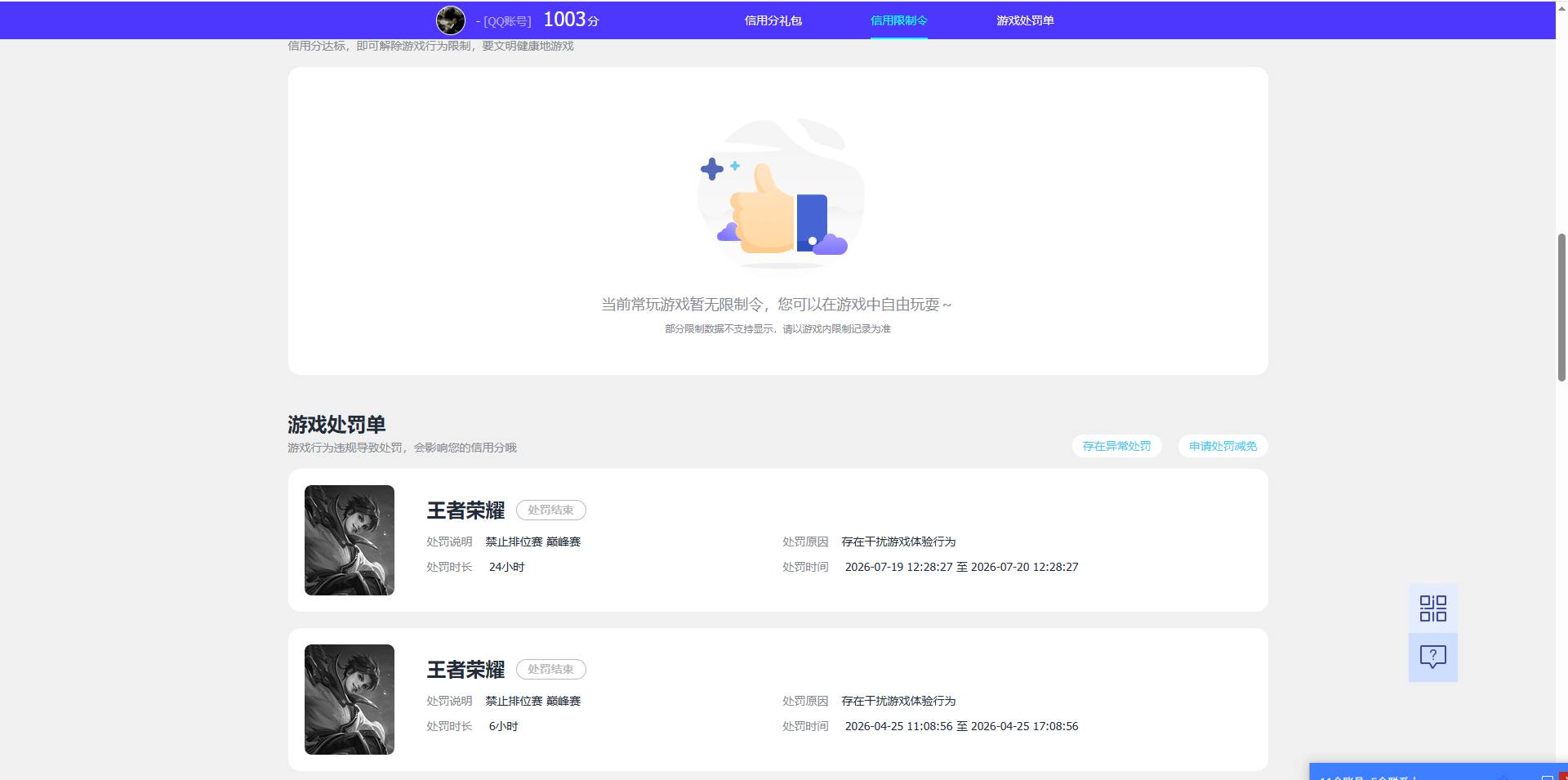
Task: Click the 存在异常处罚 button
Action: point(1116,446)
